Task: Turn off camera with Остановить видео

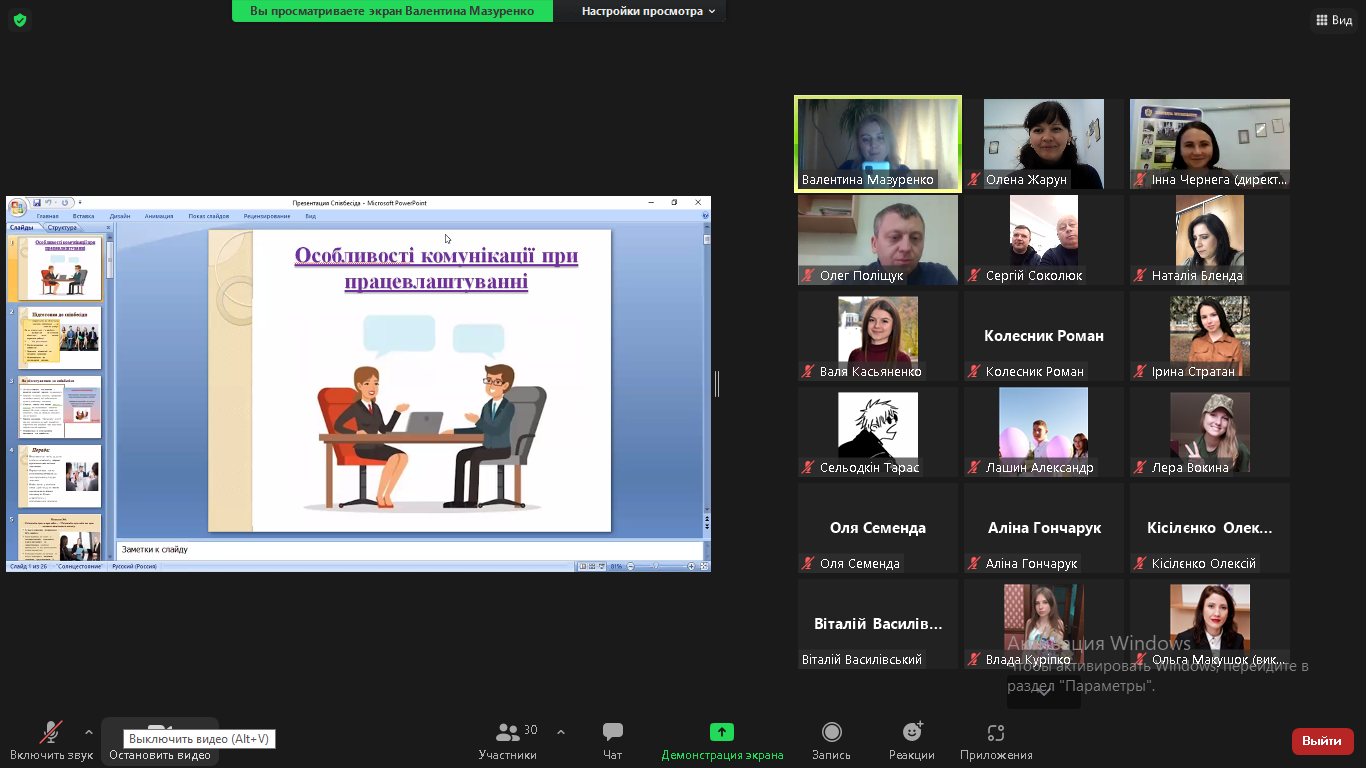Action: click(x=160, y=742)
